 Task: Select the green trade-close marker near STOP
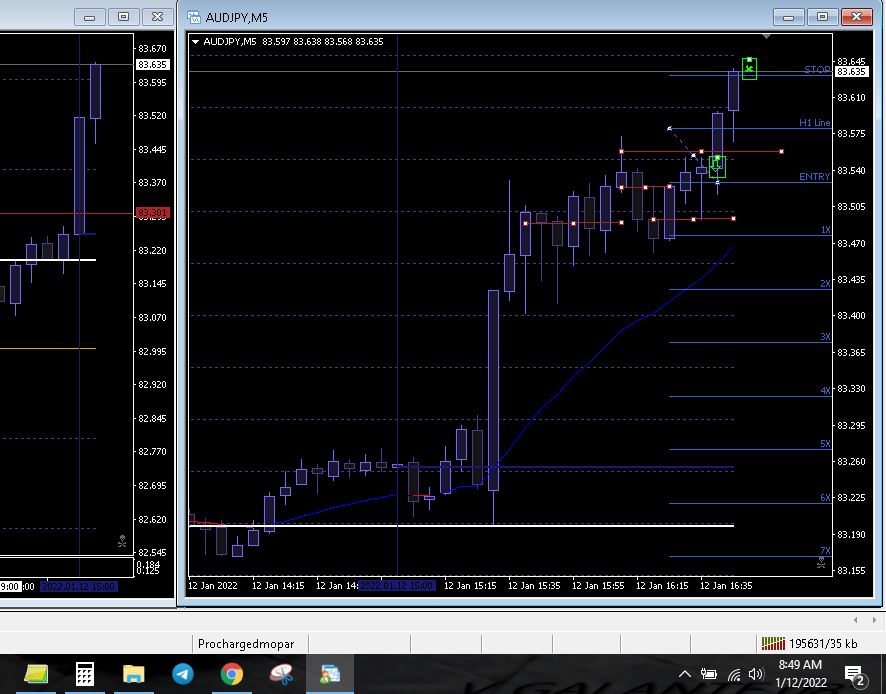pos(749,69)
